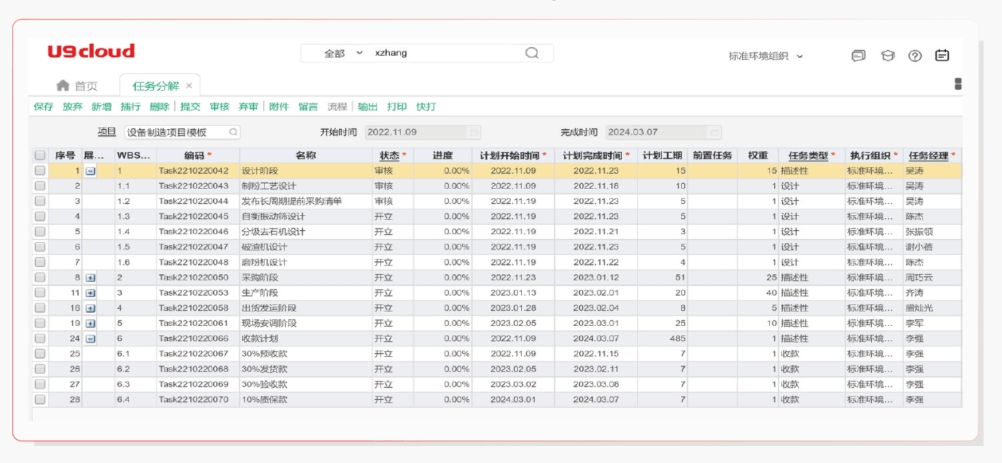
Task: Open the help question mark icon
Action: tap(915, 56)
